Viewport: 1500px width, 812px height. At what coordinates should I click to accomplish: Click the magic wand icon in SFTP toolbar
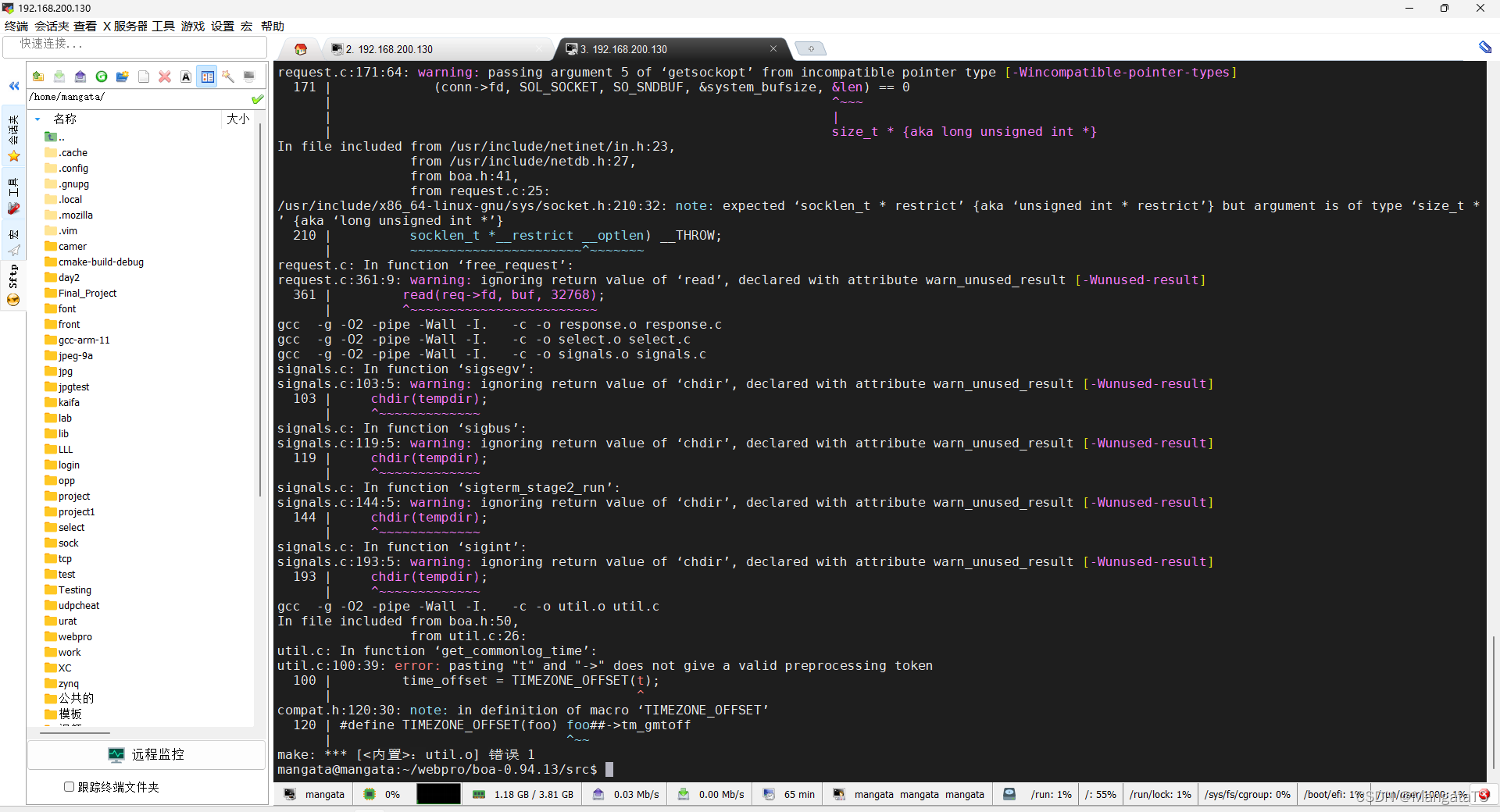[x=228, y=77]
